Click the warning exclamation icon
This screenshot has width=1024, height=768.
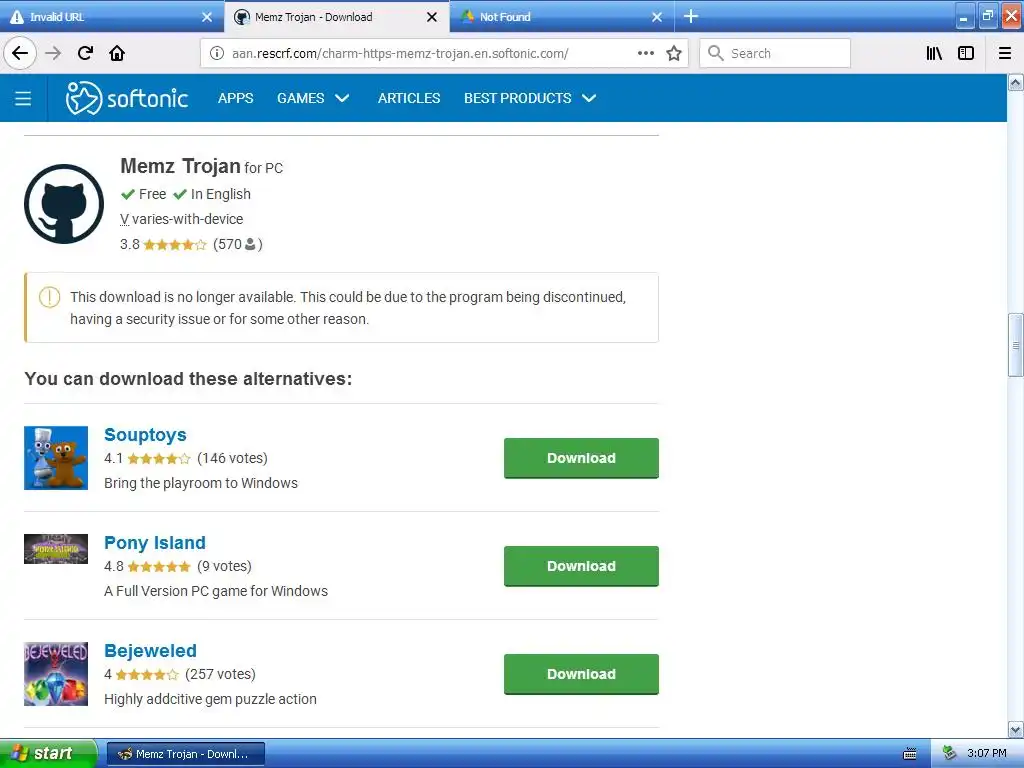tap(50, 297)
